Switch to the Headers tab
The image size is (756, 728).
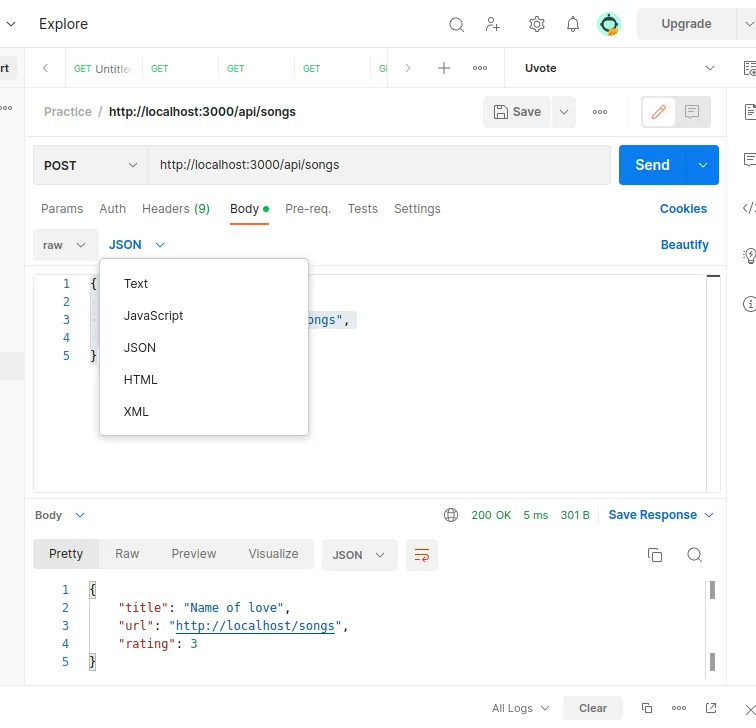[175, 209]
